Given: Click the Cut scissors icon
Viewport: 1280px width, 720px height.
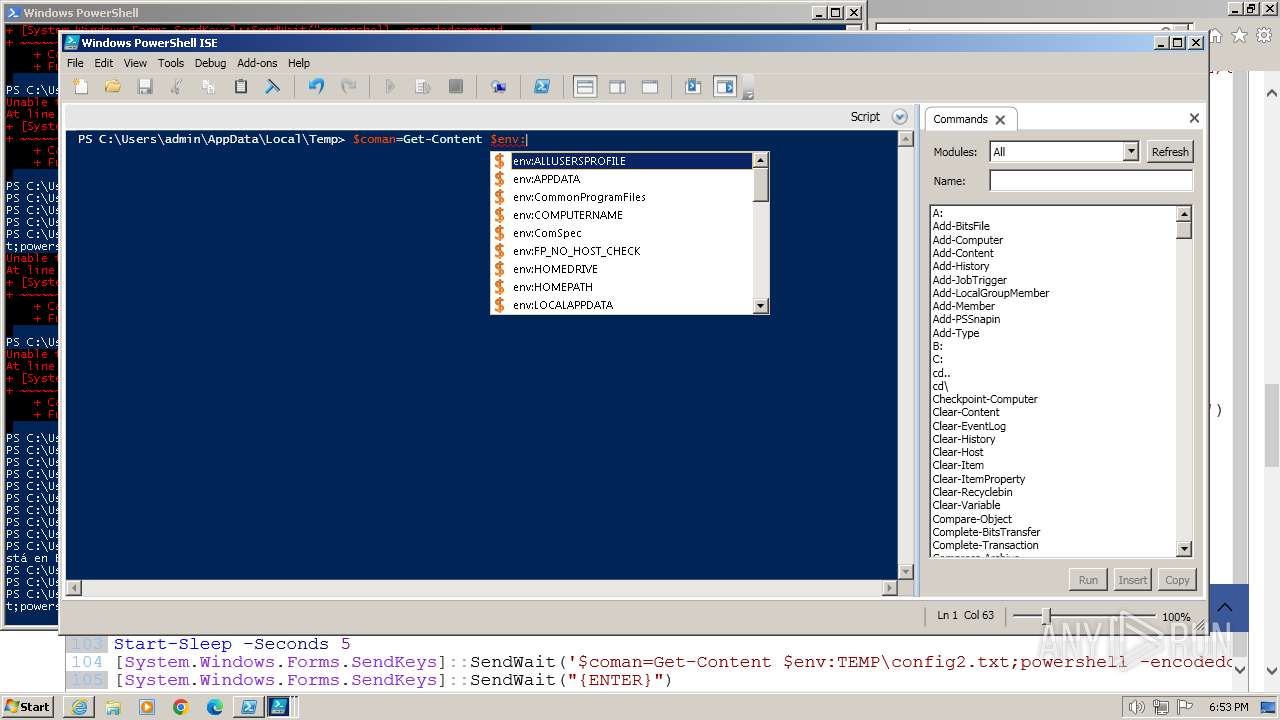Looking at the screenshot, I should coord(177,87).
